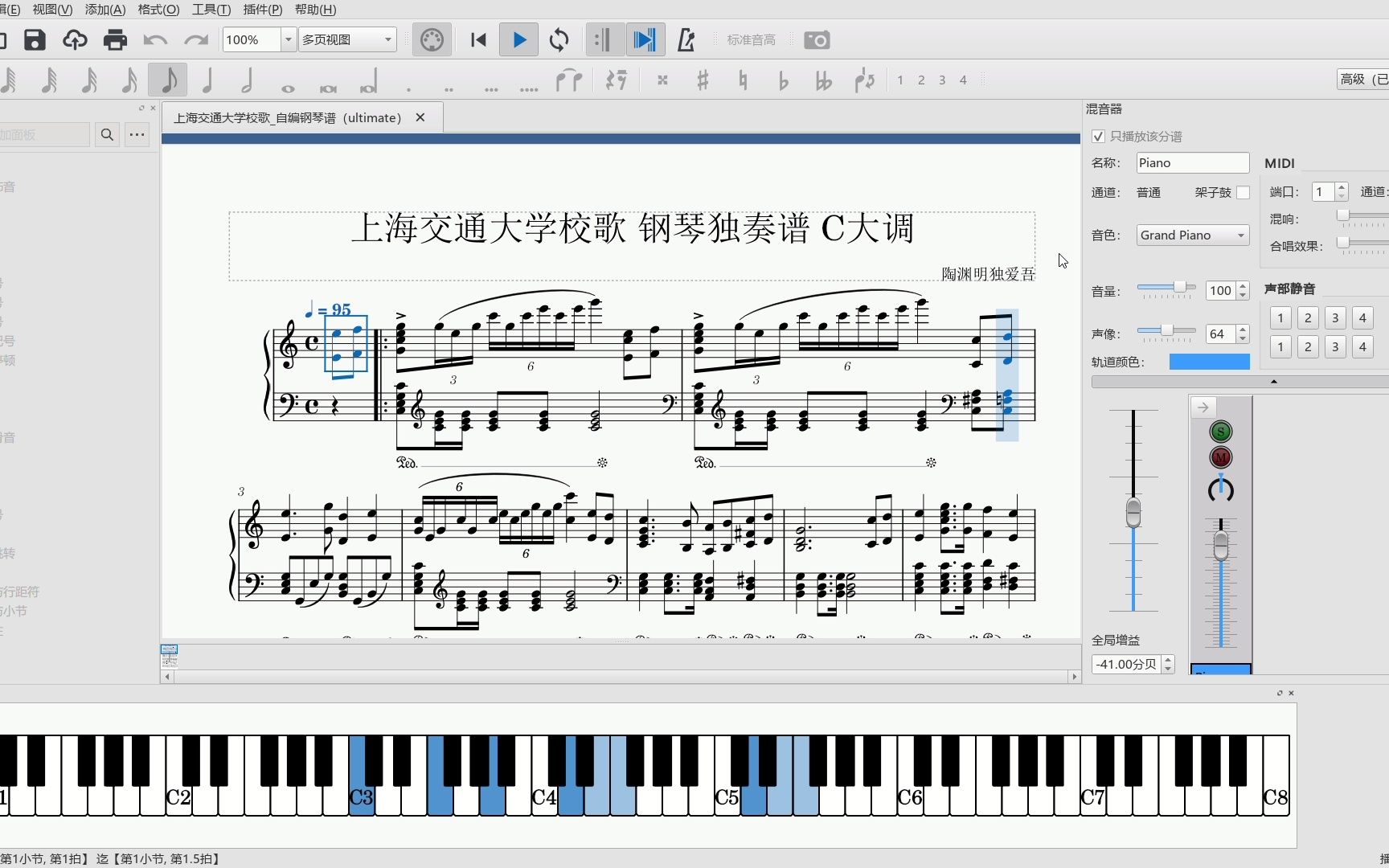Select voice 1 in note toolbar

(x=900, y=80)
